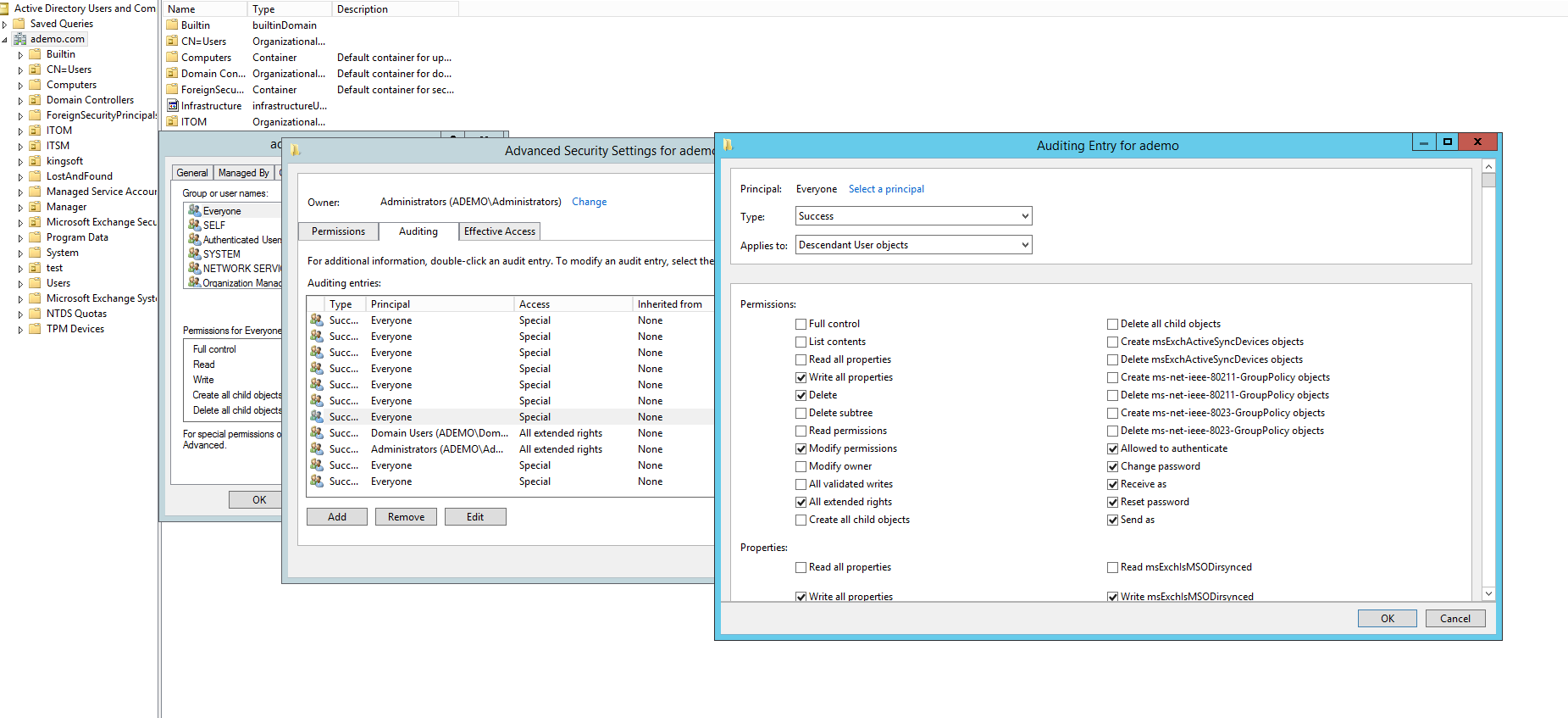
Task: Click the SELF group icon in user names list
Action: click(x=195, y=225)
